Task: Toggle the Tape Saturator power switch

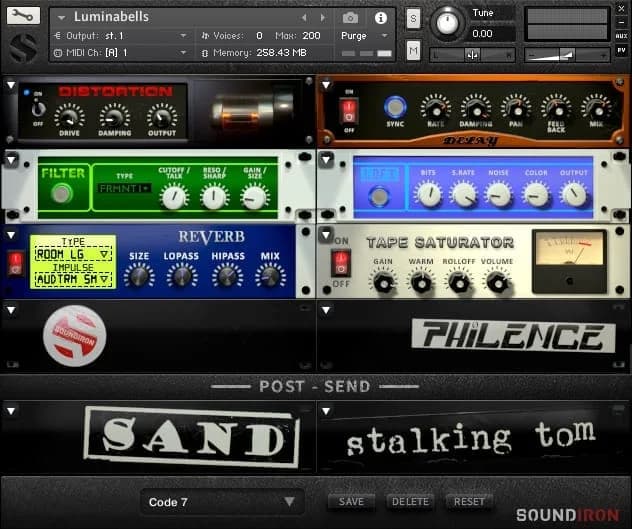Action: (x=341, y=263)
